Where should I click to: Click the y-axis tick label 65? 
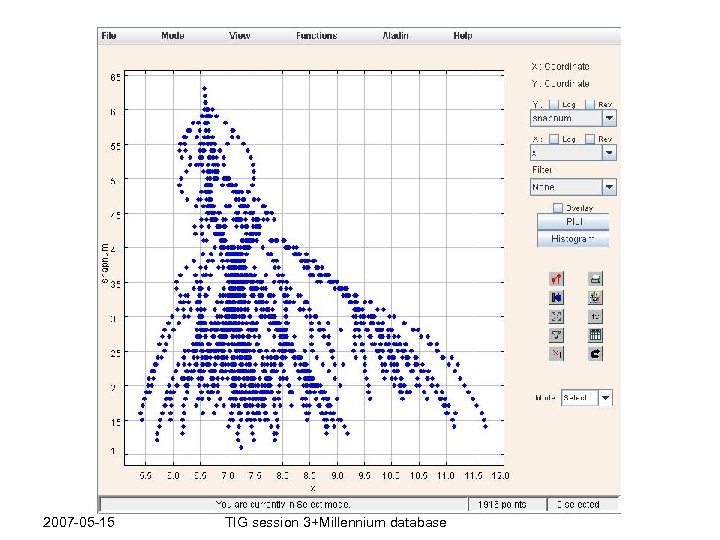[115, 77]
